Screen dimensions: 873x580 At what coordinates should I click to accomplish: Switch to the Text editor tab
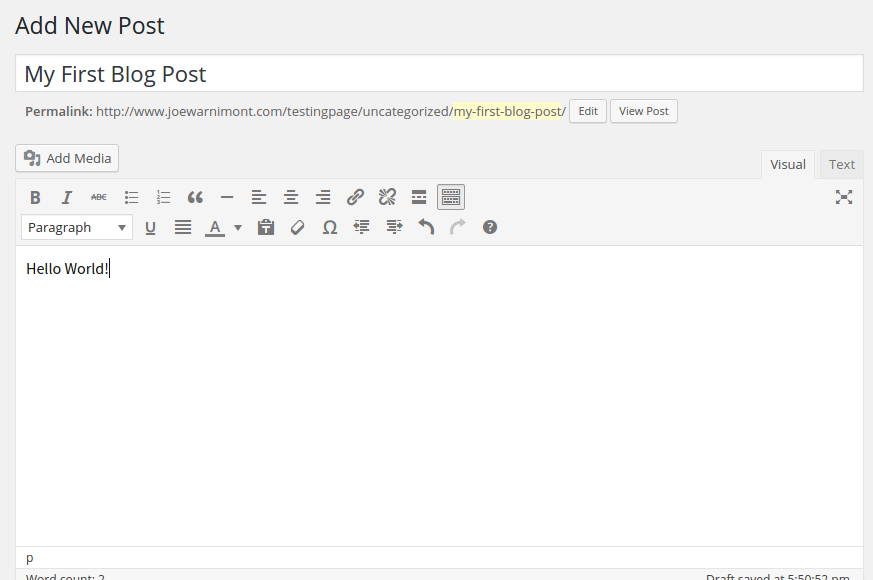[841, 165]
